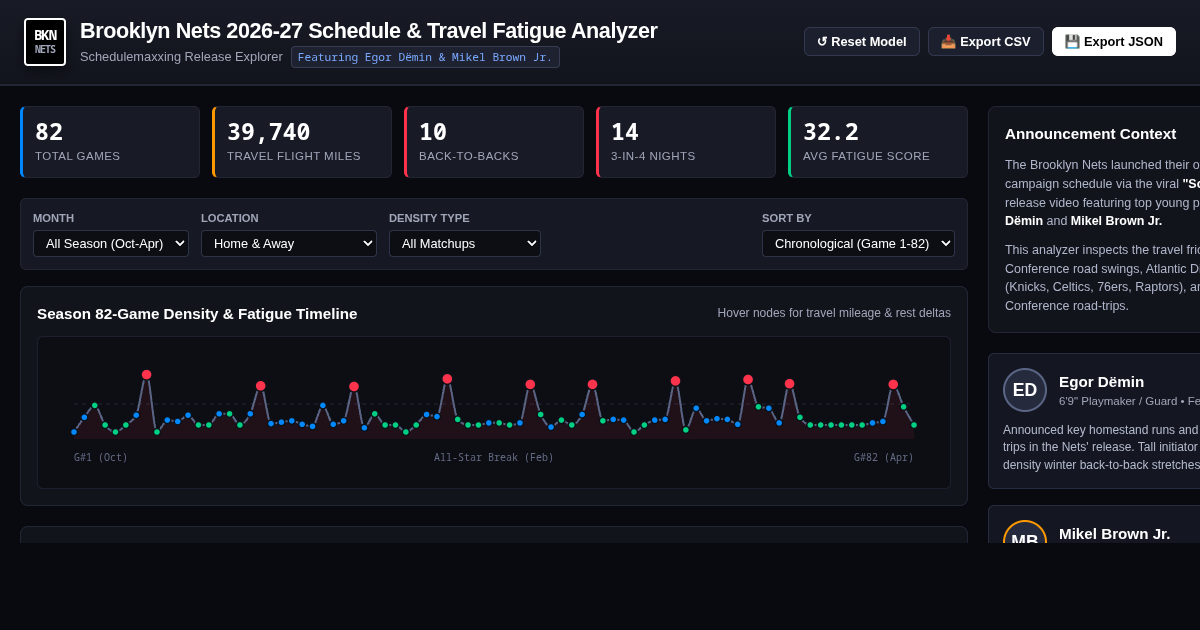The width and height of the screenshot is (1200, 630).
Task: Click 'Hover nodes for travel mileage' hint text
Action: click(834, 313)
